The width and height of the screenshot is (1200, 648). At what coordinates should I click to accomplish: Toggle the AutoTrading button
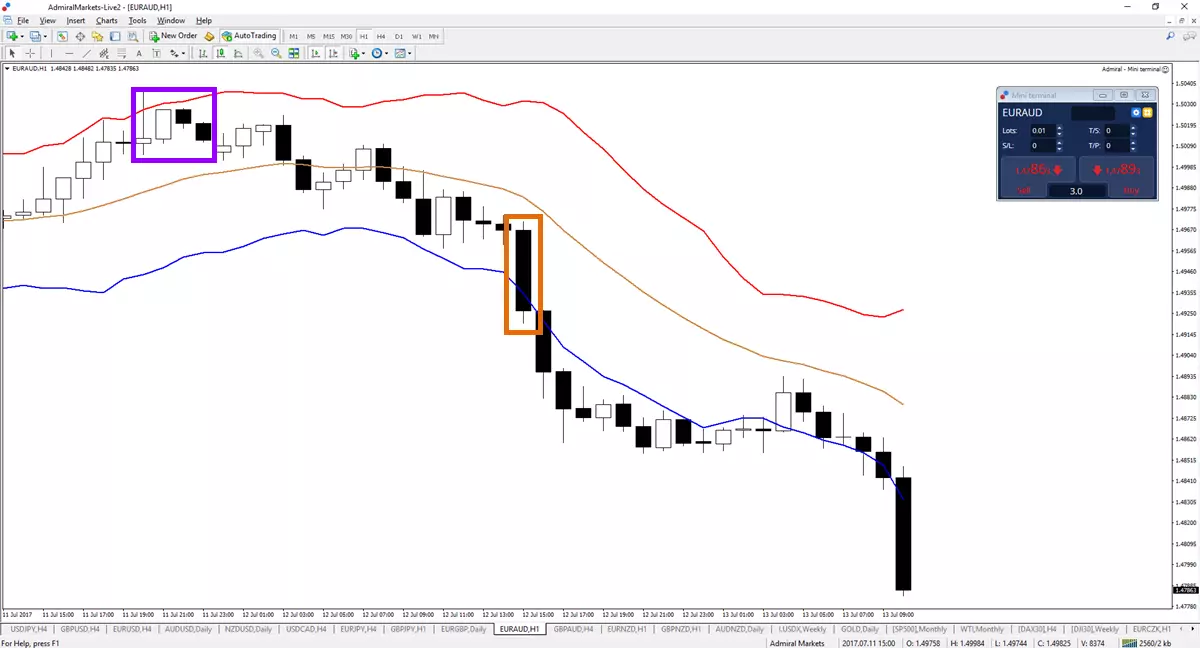[249, 35]
